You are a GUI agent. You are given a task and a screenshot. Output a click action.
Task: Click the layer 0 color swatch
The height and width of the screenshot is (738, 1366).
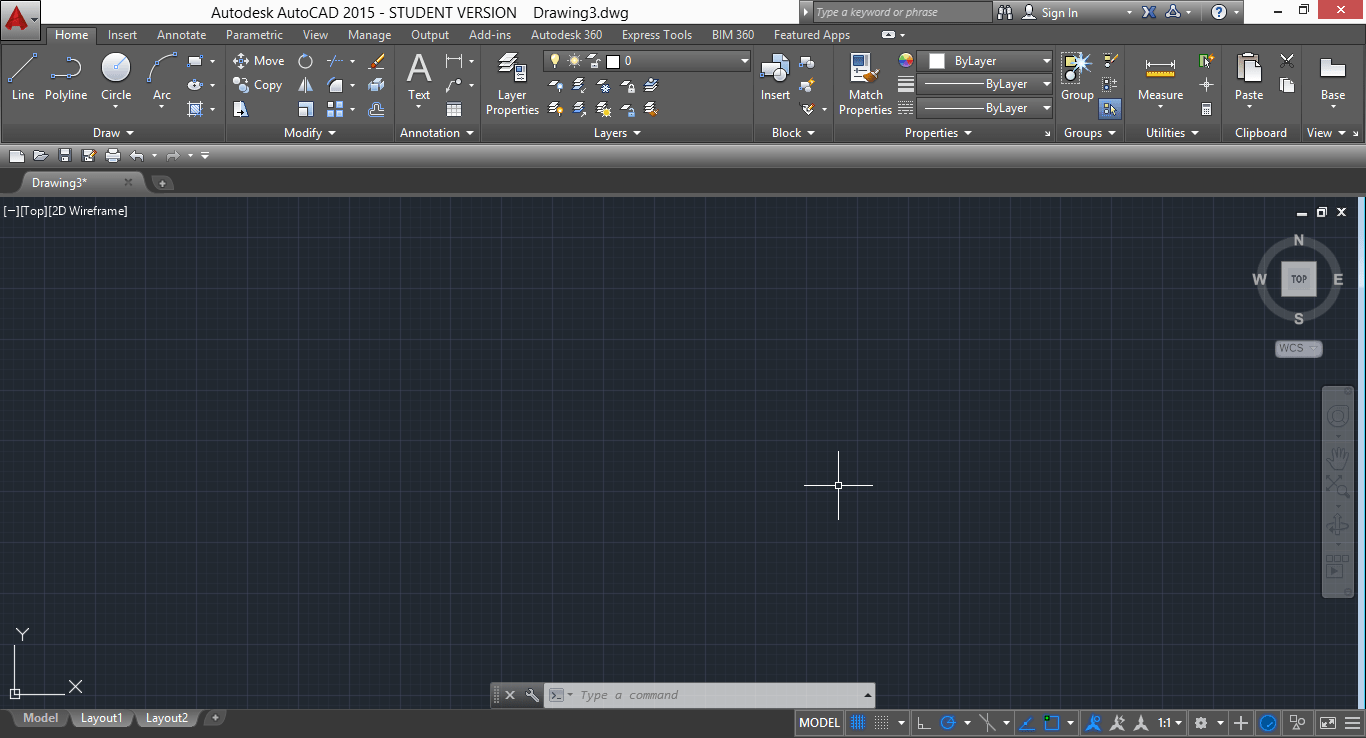point(613,61)
